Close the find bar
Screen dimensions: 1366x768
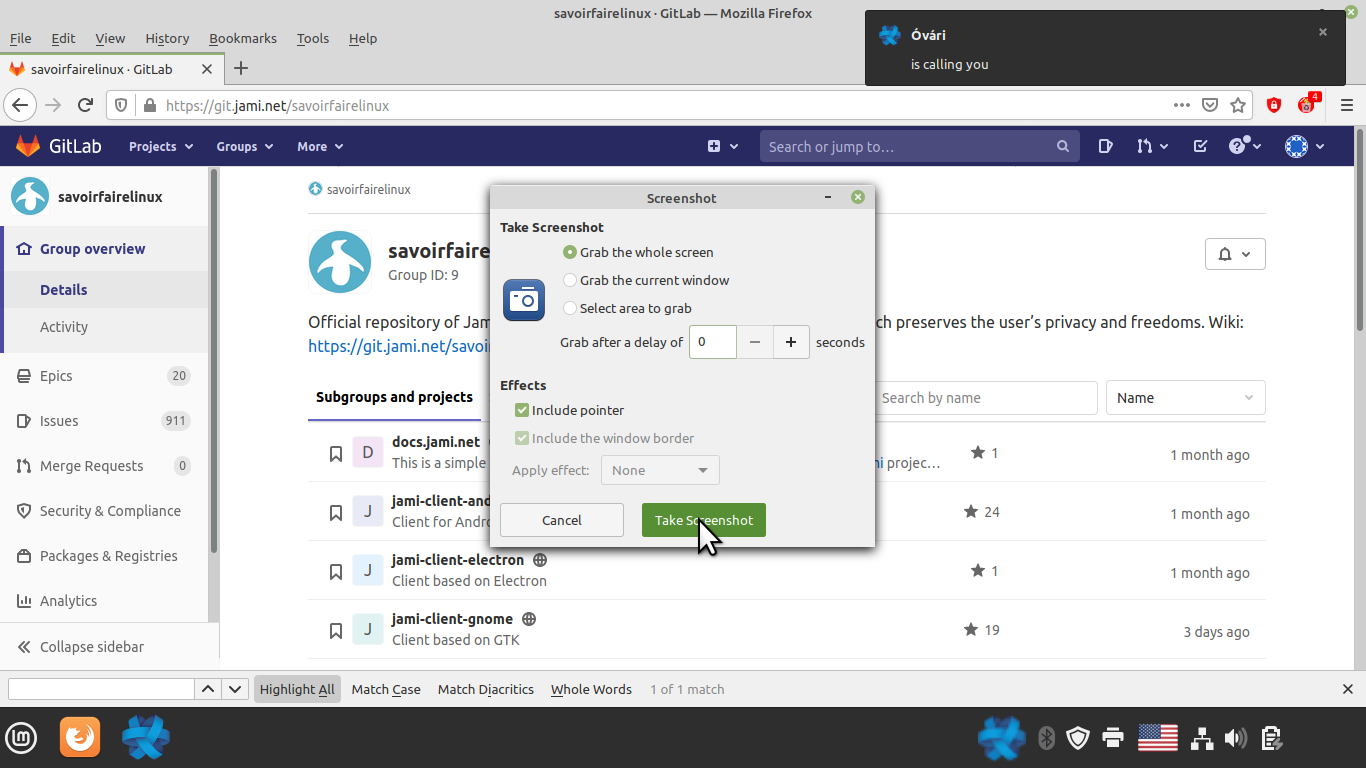point(1347,689)
